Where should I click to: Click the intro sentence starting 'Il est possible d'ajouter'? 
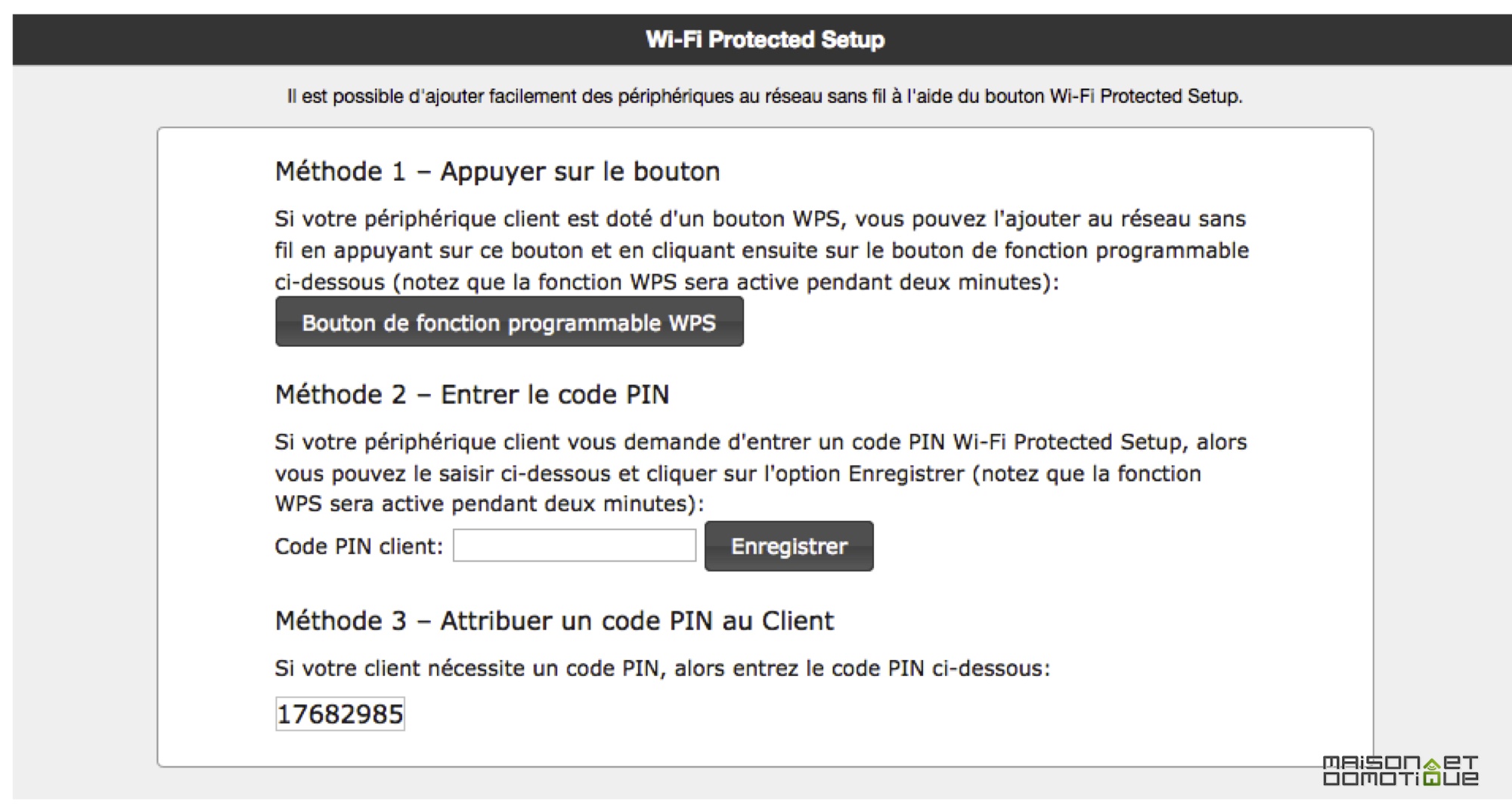(x=764, y=96)
